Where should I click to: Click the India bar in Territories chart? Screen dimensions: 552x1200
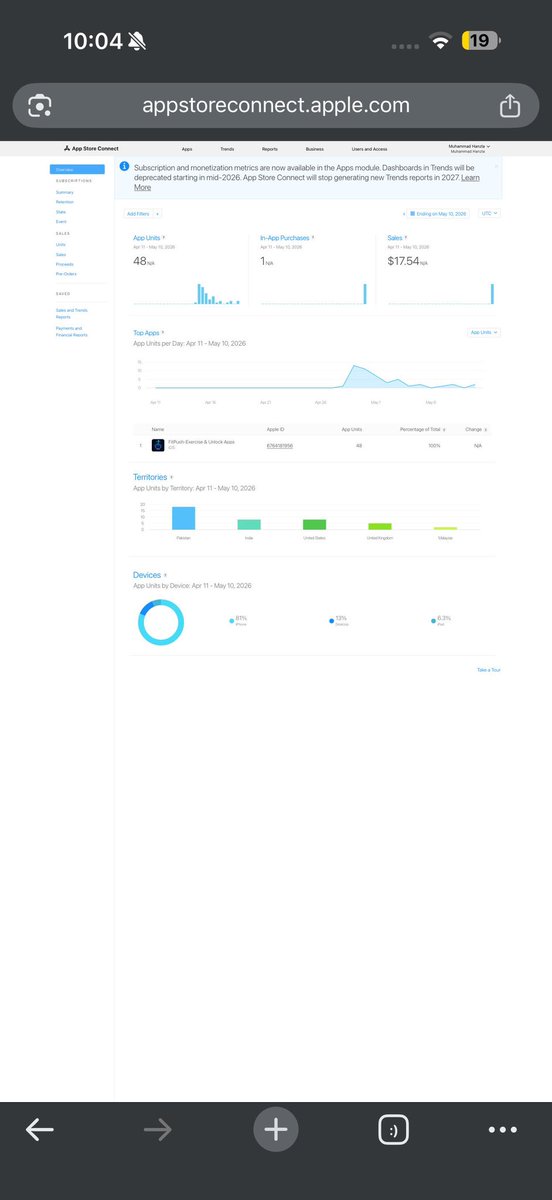click(249, 524)
